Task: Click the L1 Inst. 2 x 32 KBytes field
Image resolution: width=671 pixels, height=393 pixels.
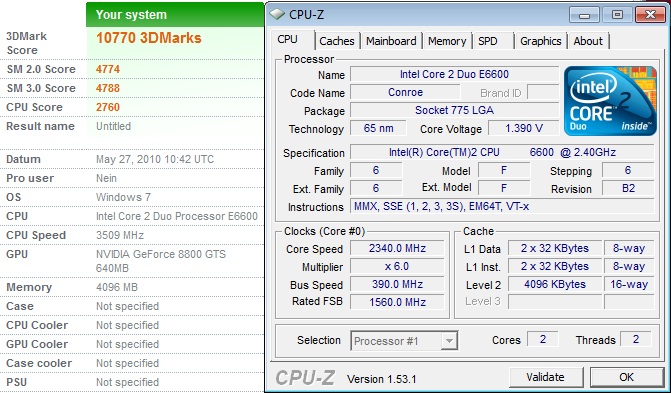Action: coord(555,266)
